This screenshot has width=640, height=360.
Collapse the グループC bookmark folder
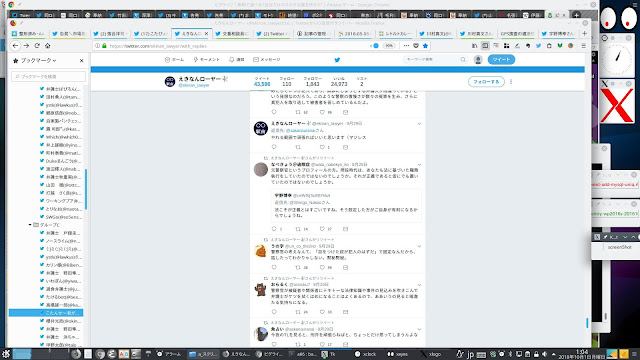[30, 225]
